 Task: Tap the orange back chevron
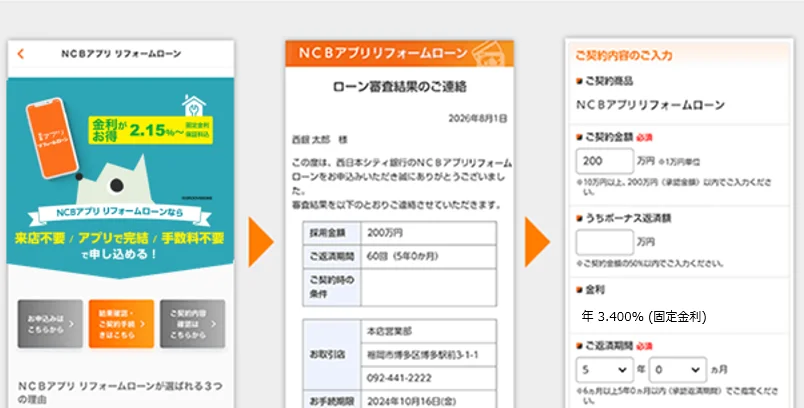coord(21,53)
